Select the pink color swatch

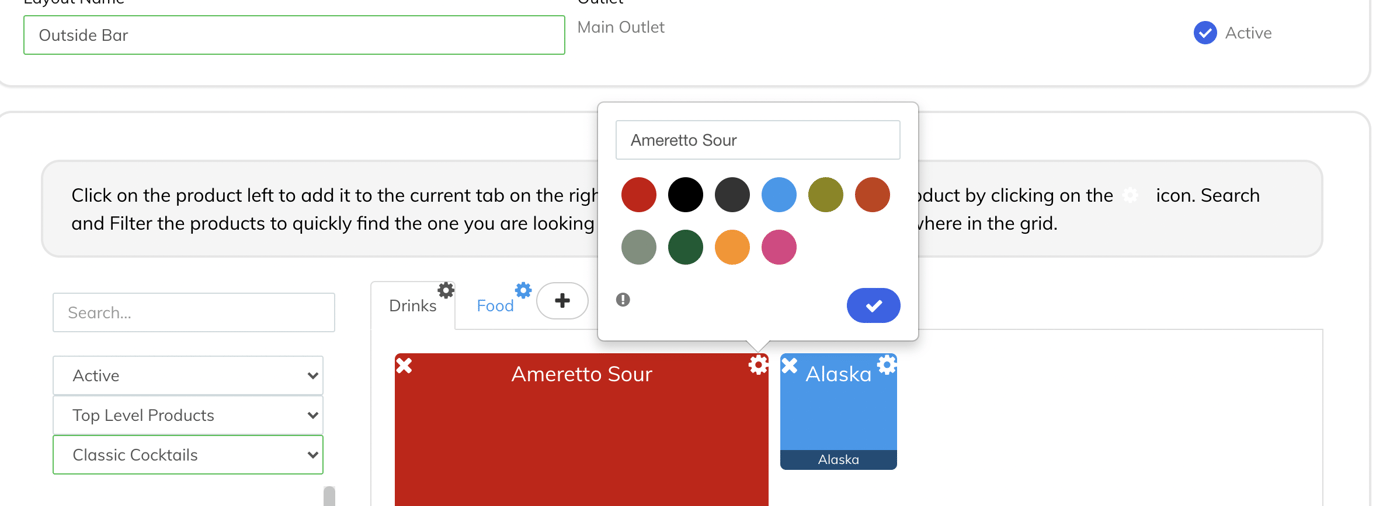tap(779, 247)
